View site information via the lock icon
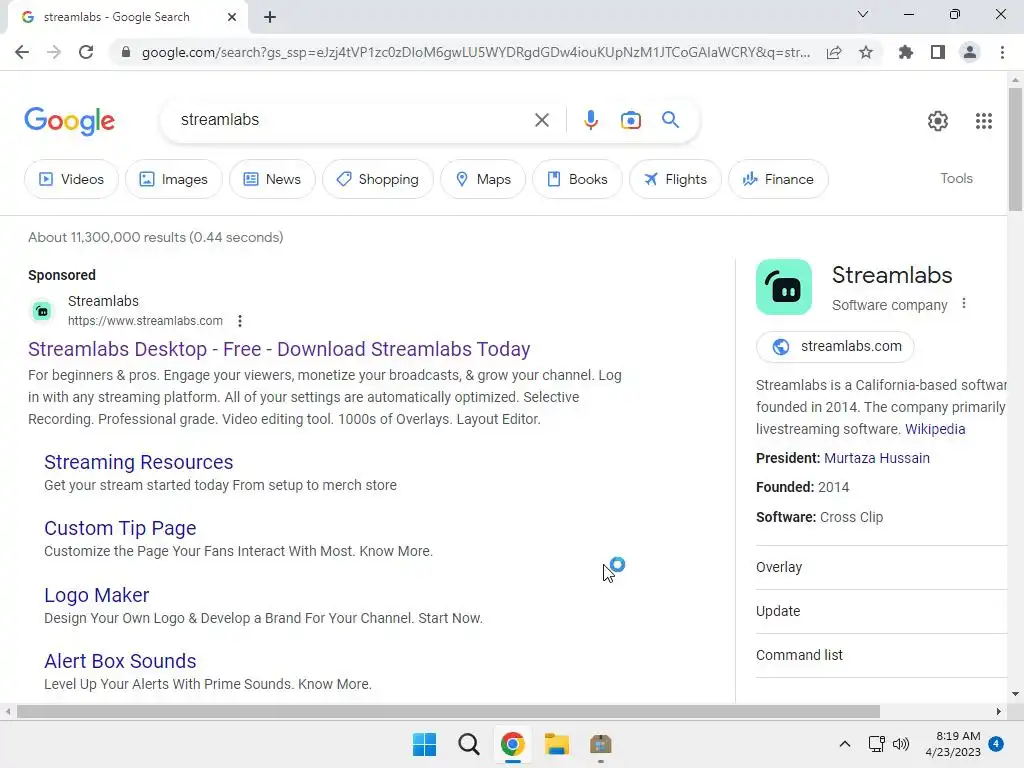Screen dimensions: 1024x768 (x=126, y=52)
